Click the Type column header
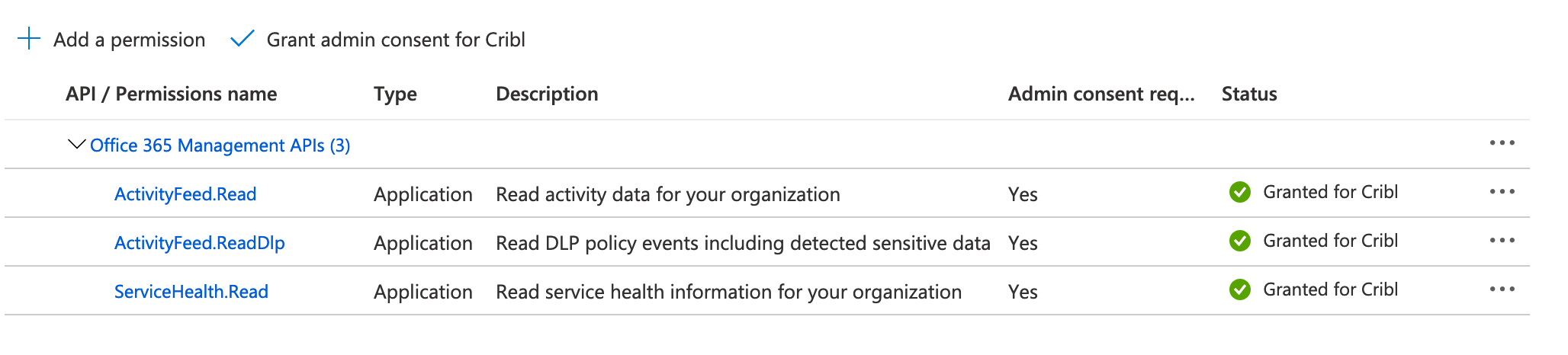This screenshot has width=1568, height=355. (x=395, y=94)
